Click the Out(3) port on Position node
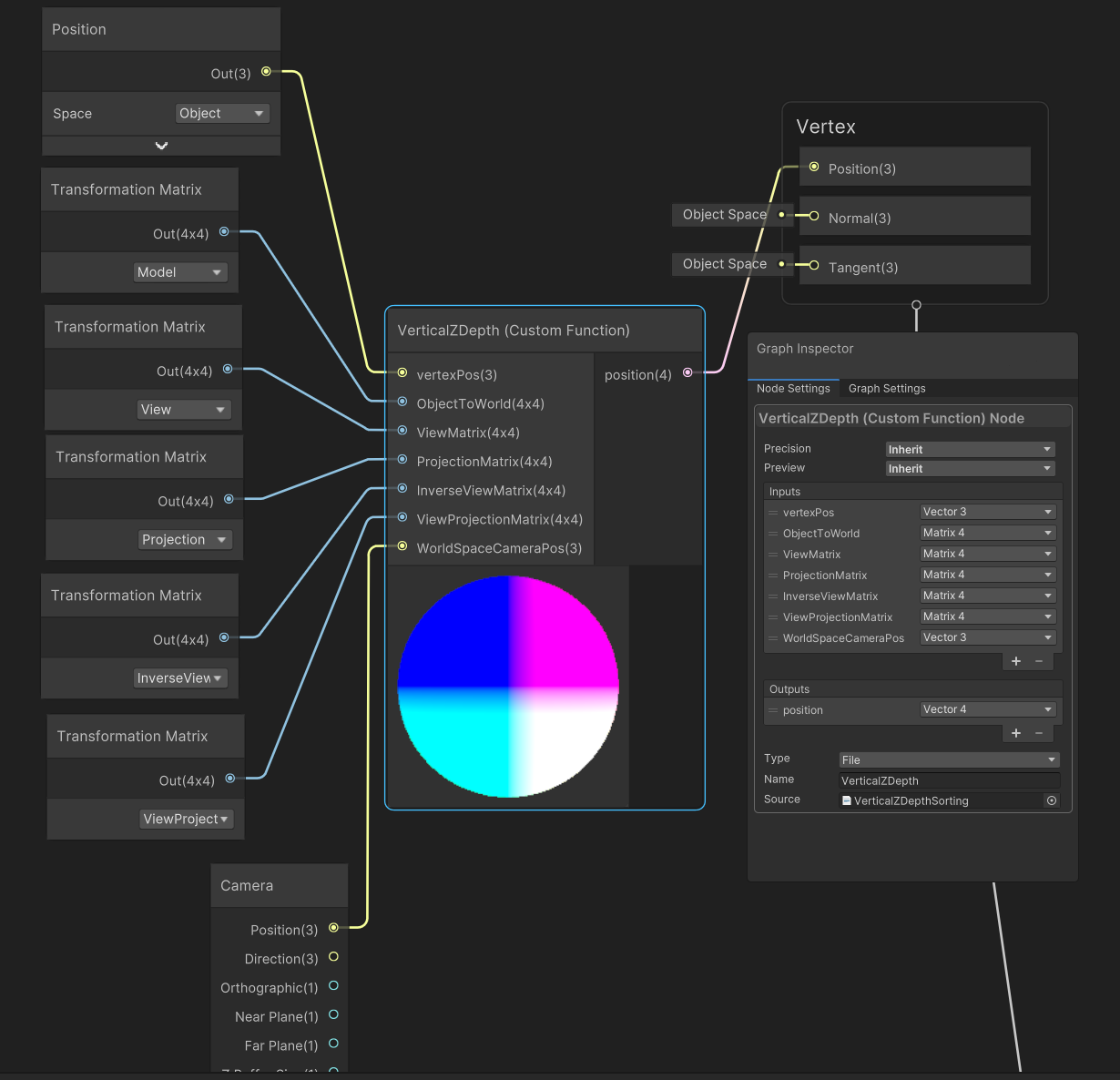Viewport: 1120px width, 1080px height. (265, 71)
